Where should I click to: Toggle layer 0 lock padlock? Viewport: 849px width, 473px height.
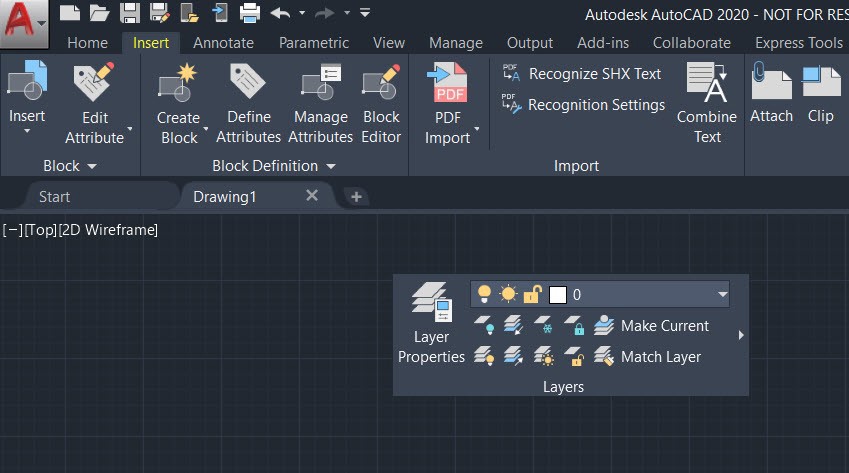(x=532, y=294)
